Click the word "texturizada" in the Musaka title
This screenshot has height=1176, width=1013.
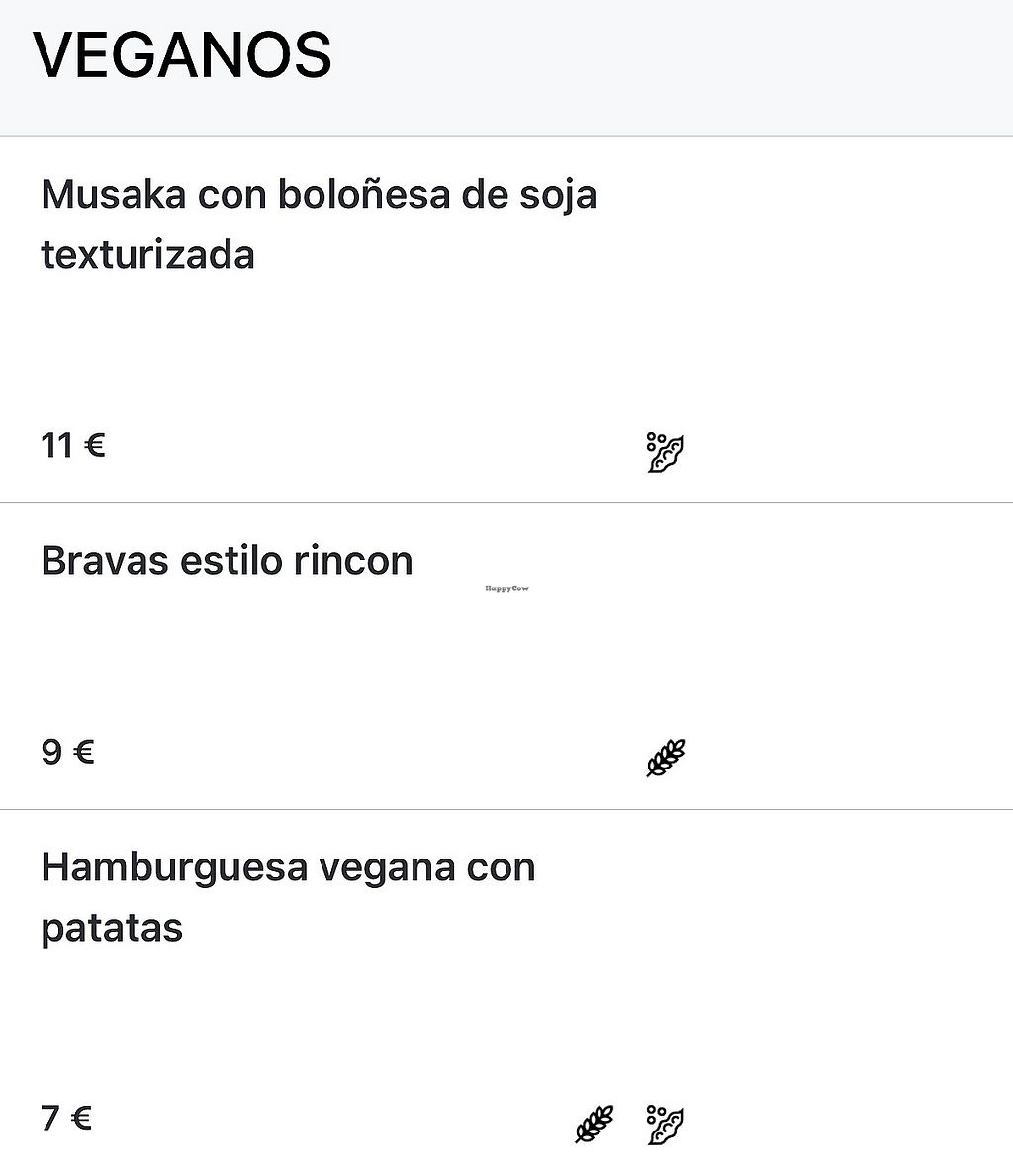click(148, 255)
